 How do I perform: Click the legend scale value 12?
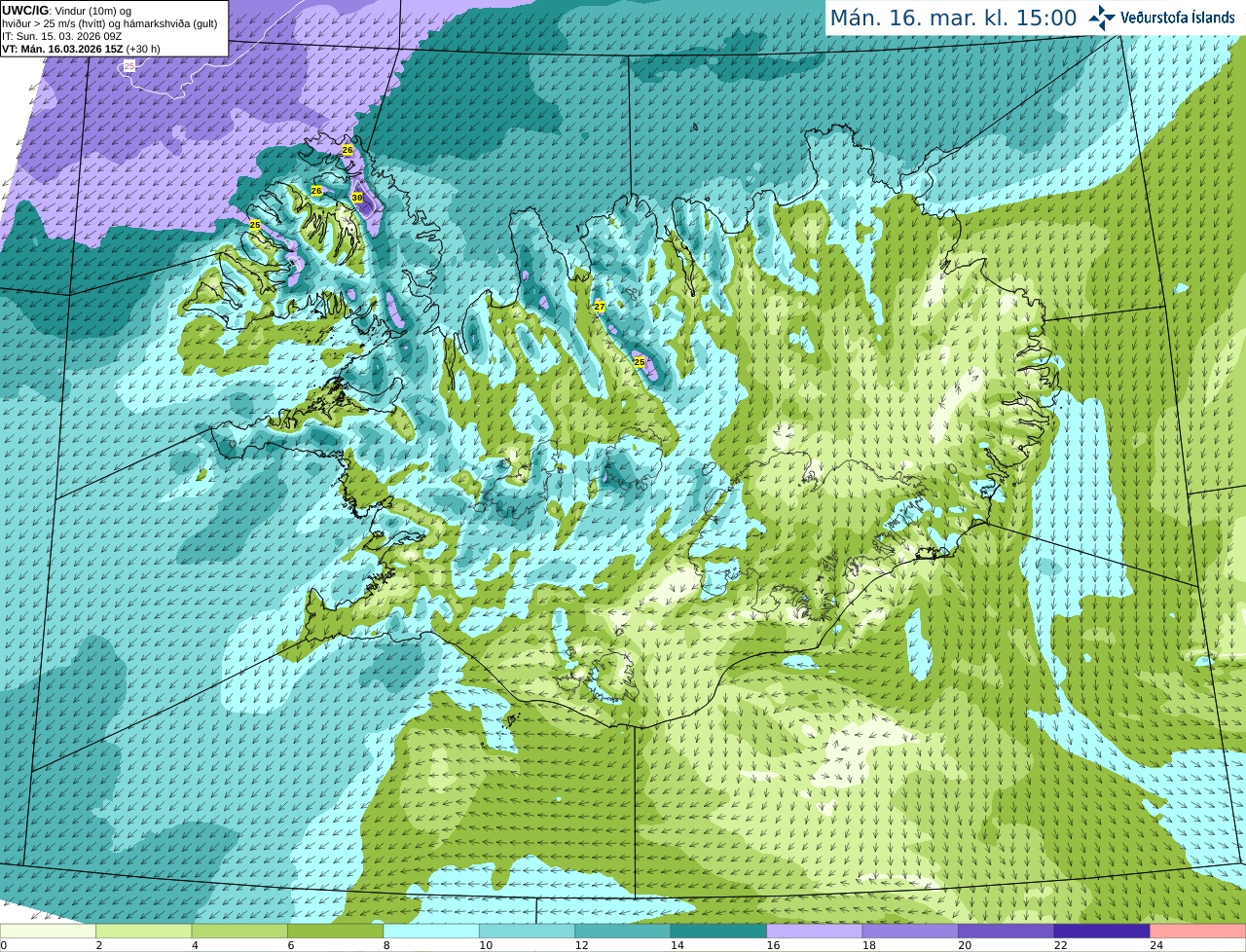click(581, 945)
